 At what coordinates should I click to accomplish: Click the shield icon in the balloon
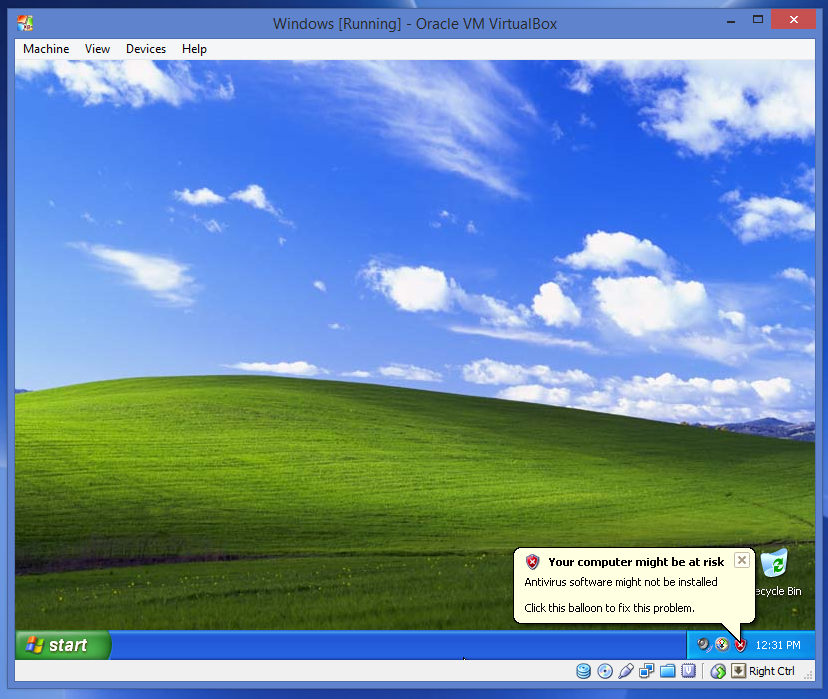click(x=532, y=562)
